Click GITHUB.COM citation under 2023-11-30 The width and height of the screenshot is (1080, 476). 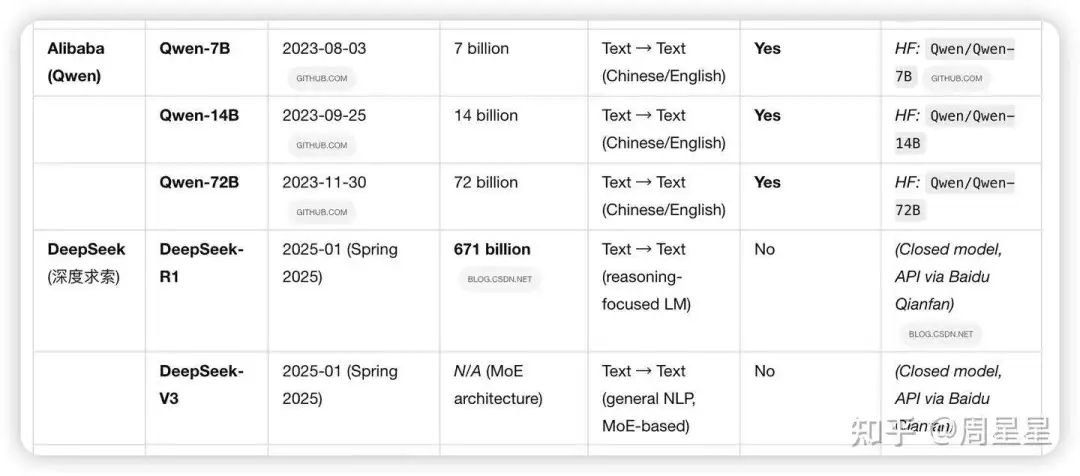[322, 212]
